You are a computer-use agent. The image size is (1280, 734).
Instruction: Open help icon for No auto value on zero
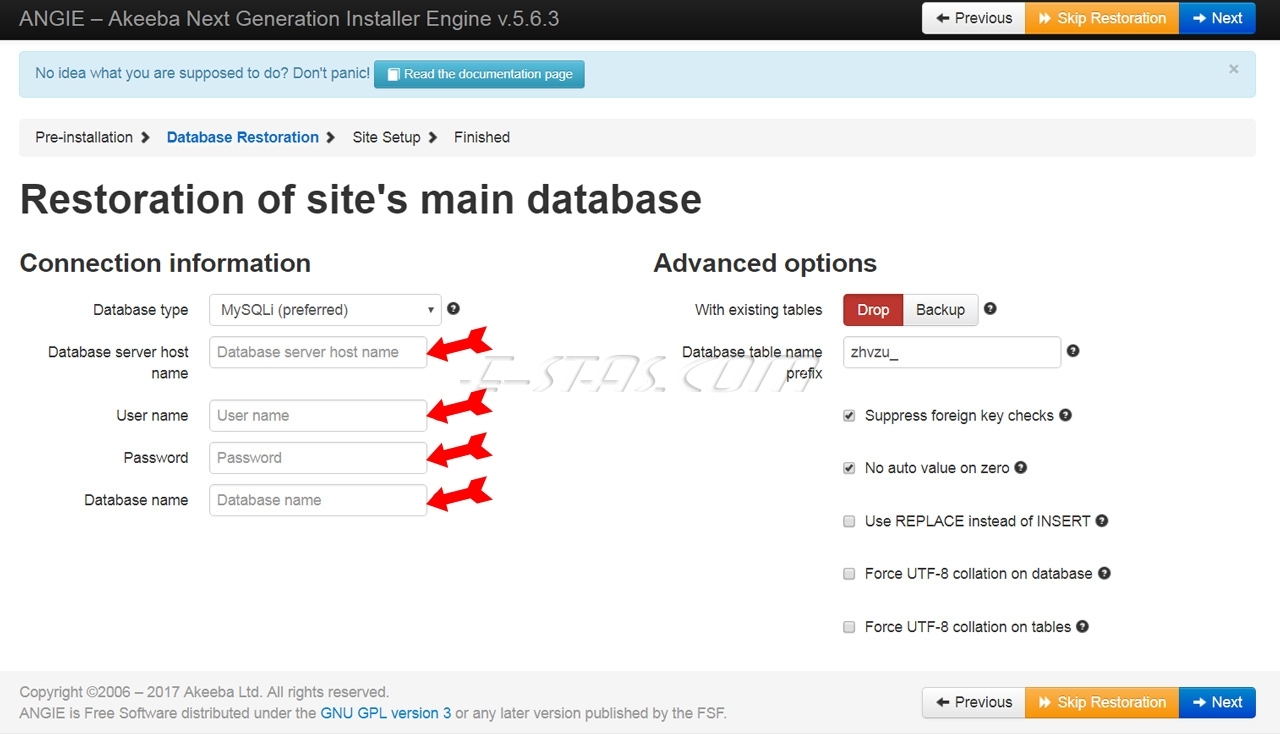1021,467
